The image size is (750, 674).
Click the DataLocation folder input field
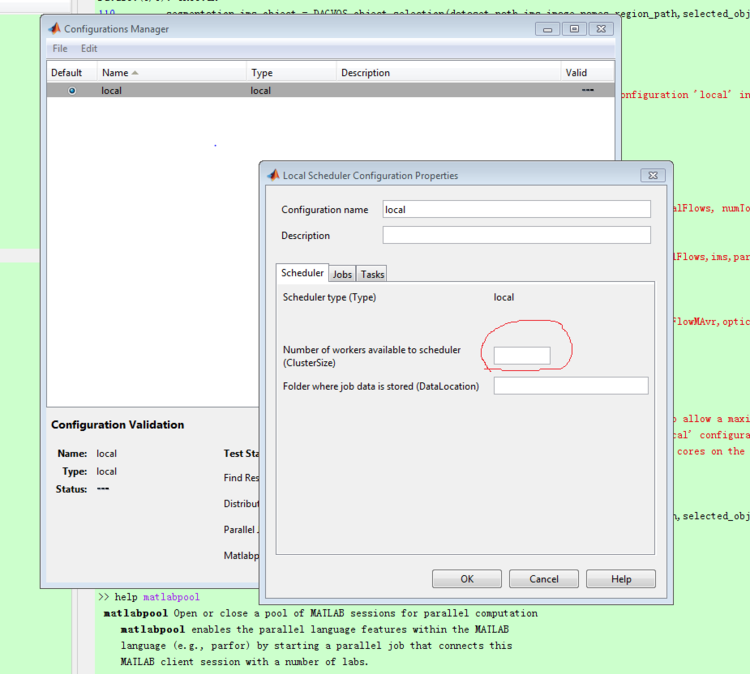tap(571, 386)
